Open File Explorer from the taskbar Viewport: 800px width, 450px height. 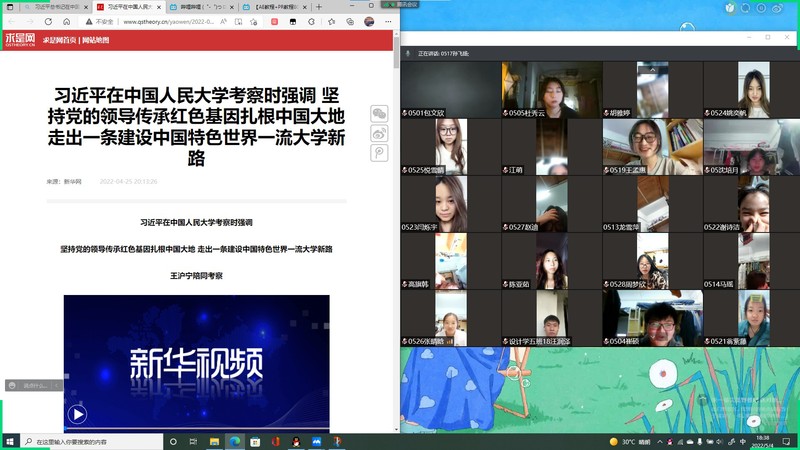point(214,441)
